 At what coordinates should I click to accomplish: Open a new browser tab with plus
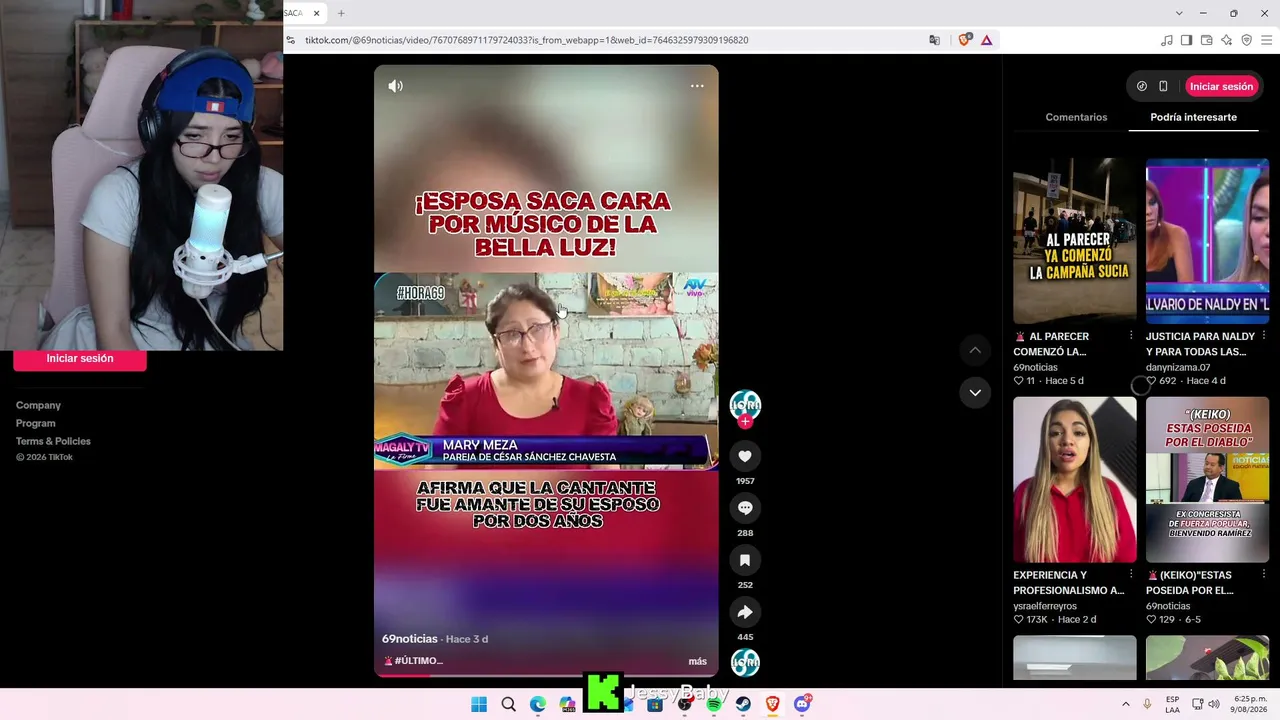tap(341, 13)
